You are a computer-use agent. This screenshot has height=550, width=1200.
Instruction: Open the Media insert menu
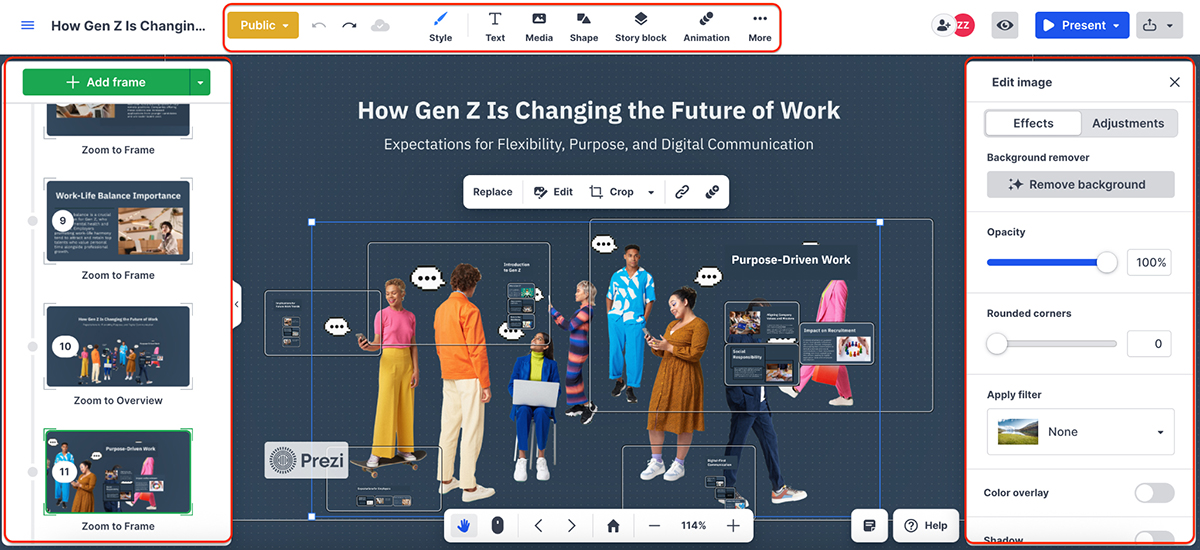(x=539, y=27)
